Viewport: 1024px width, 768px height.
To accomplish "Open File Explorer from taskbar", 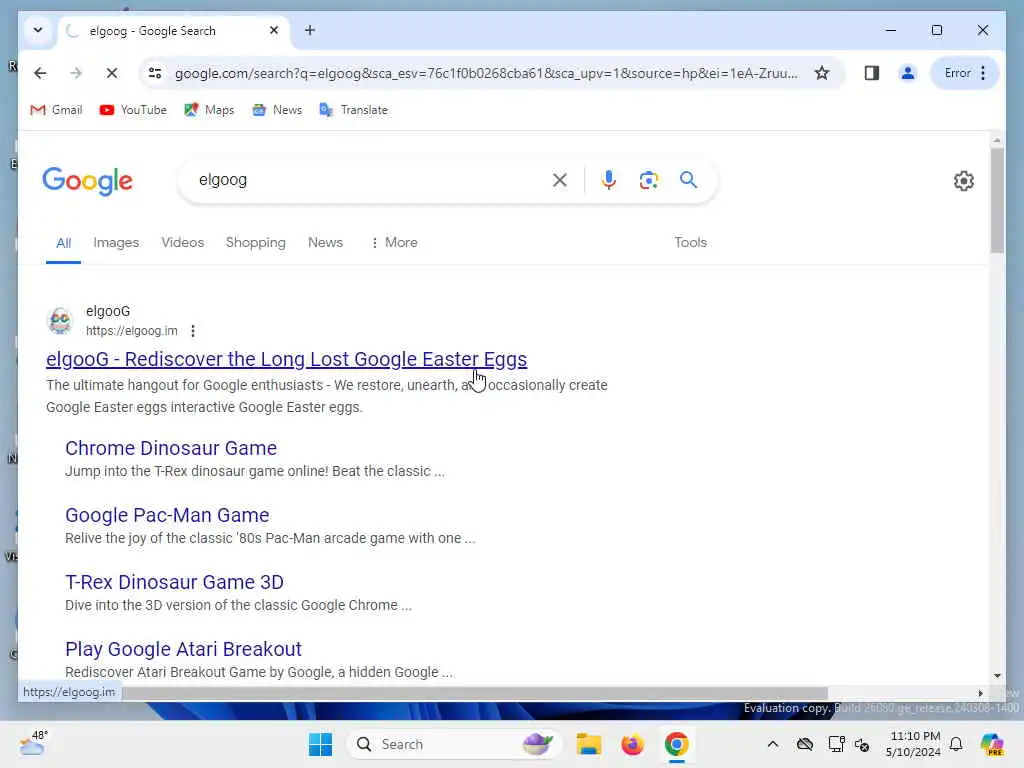I will 588,744.
